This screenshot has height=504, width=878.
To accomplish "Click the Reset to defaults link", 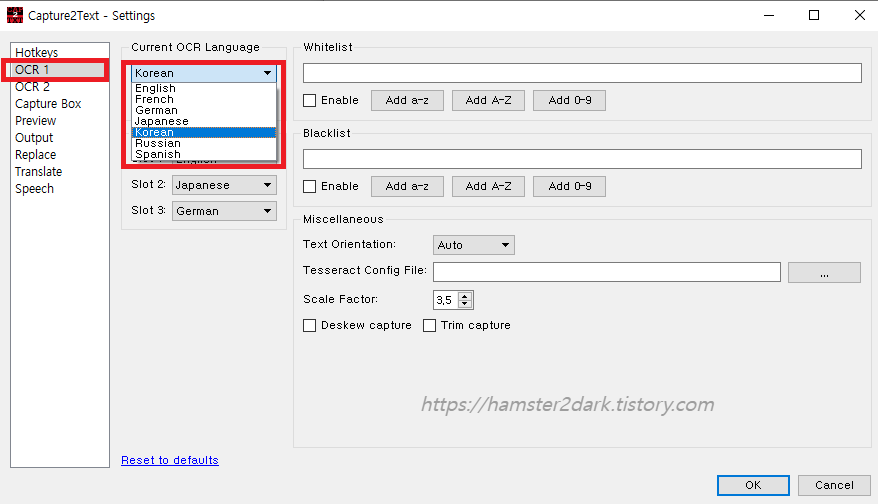I will (170, 460).
